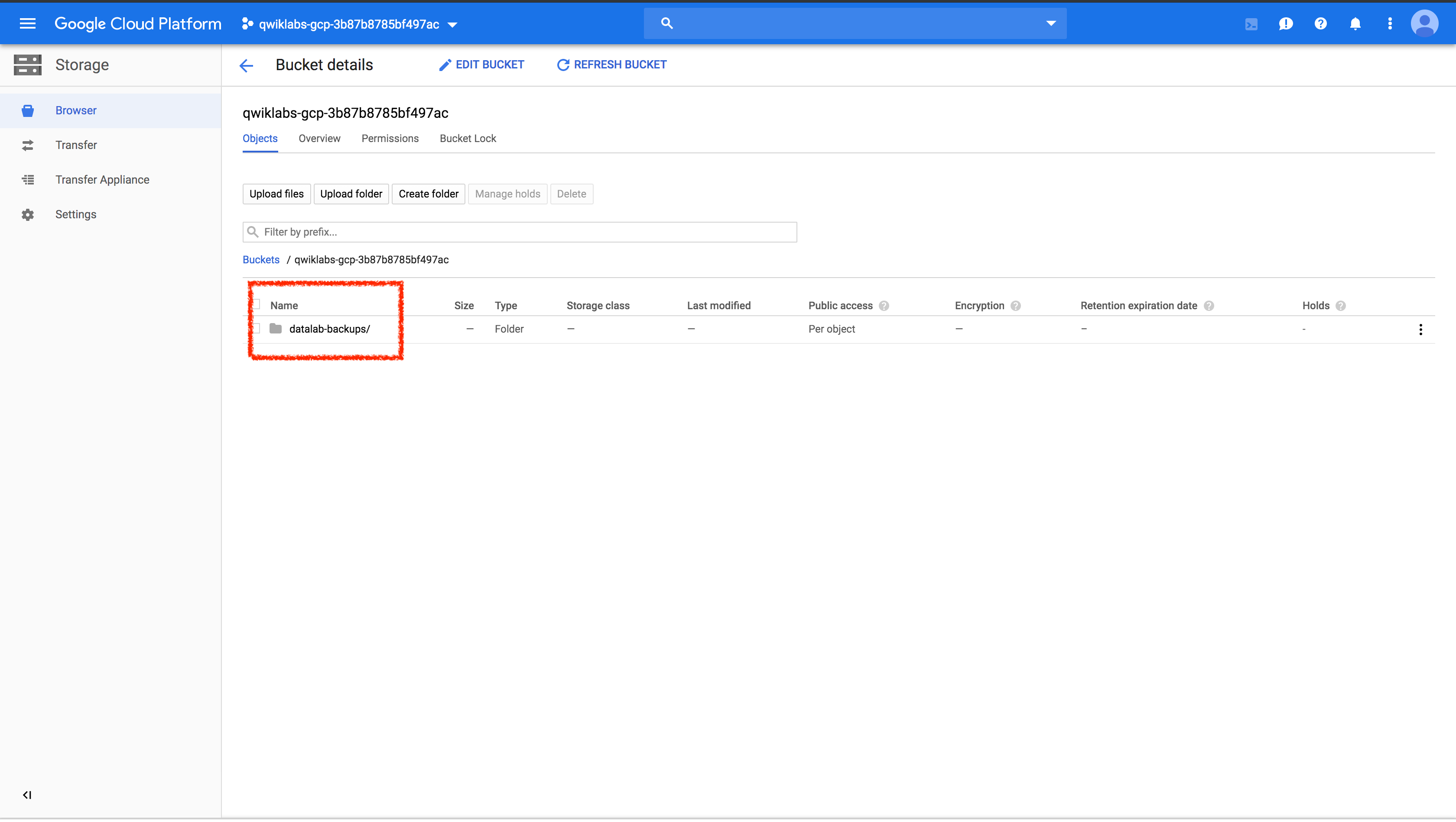The width and height of the screenshot is (1456, 822).
Task: Click the Type column header
Action: point(505,306)
